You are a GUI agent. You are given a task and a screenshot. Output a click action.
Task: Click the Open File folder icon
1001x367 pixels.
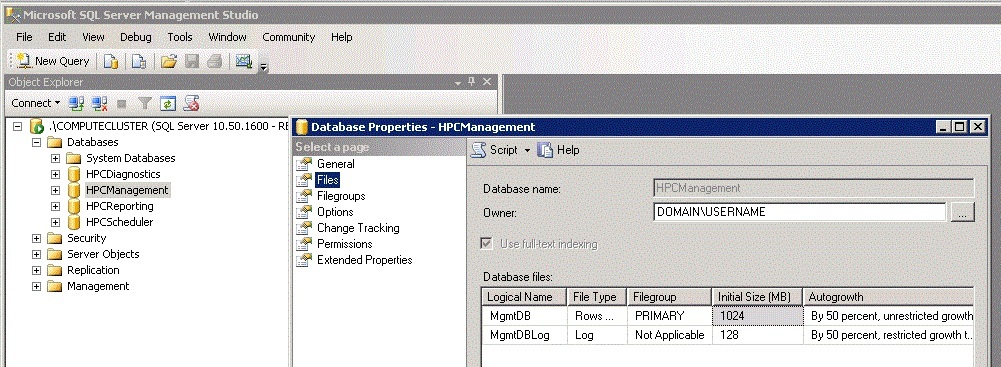(x=169, y=61)
